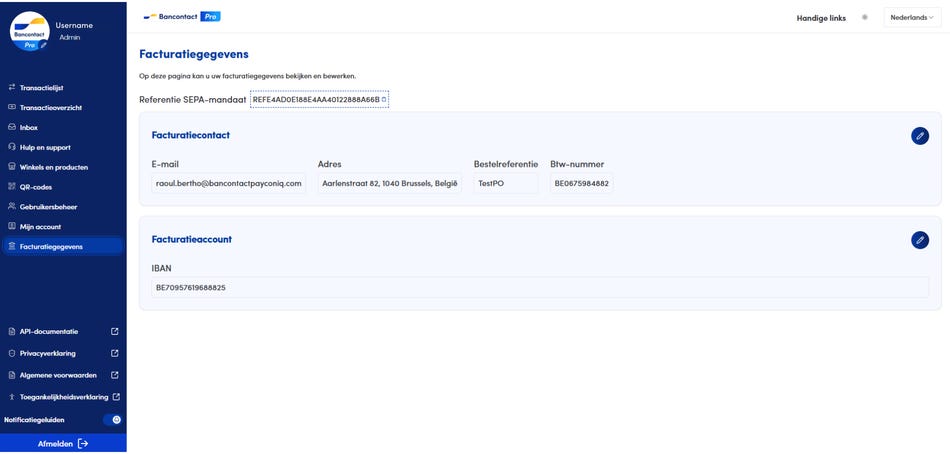This screenshot has height=454, width=950.
Task: Click the Toegankelijkheidsverklaring external link icon
Action: (x=116, y=397)
